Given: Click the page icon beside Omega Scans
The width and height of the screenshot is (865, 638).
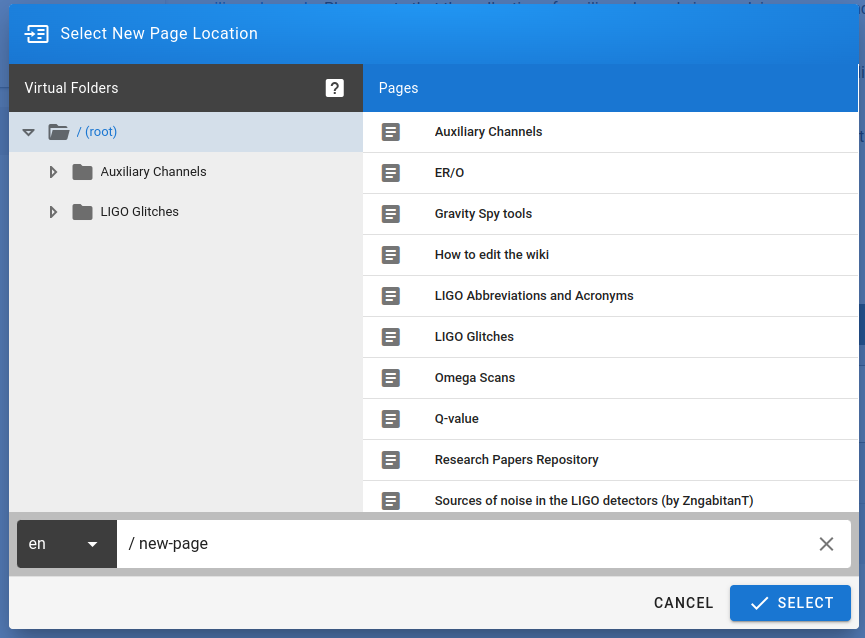Looking at the screenshot, I should pos(391,378).
